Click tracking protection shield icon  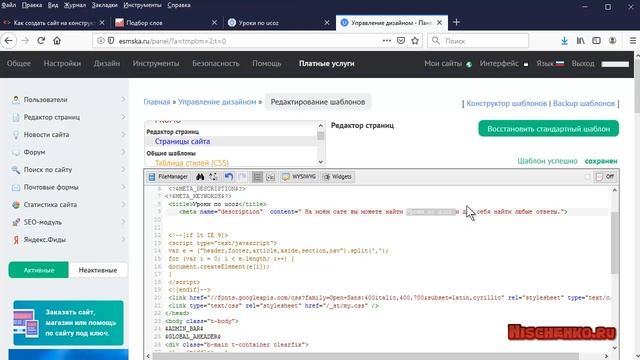pos(111,41)
